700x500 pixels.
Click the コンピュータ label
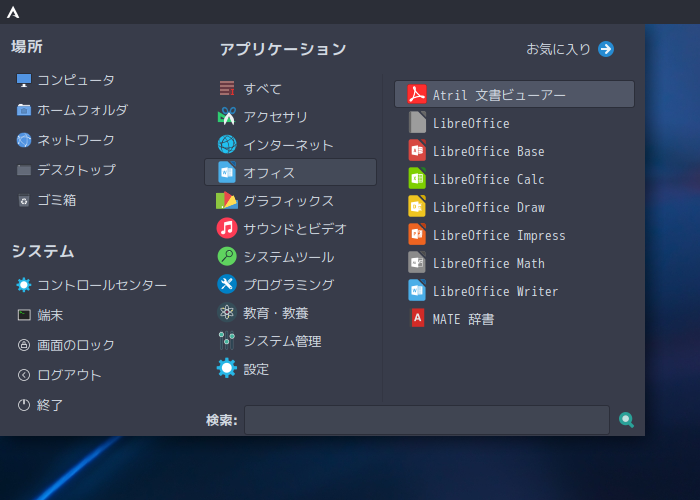[x=76, y=80]
